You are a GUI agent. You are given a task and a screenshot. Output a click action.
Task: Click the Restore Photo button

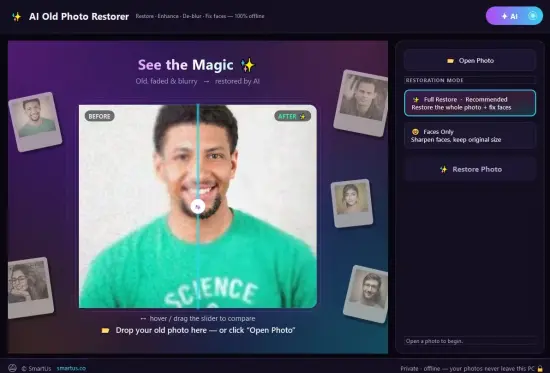[470, 169]
